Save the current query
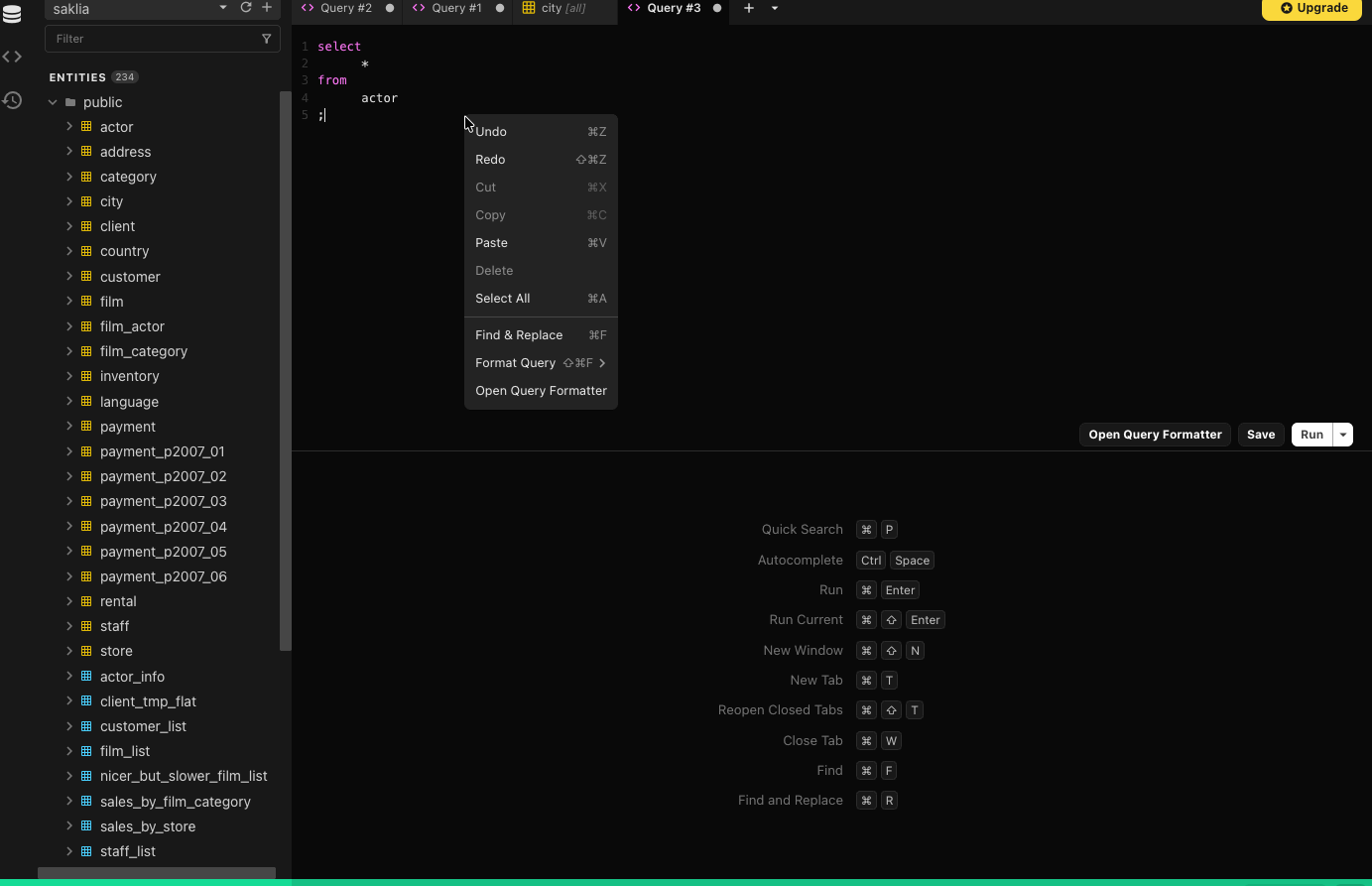The image size is (1372, 886). point(1260,435)
